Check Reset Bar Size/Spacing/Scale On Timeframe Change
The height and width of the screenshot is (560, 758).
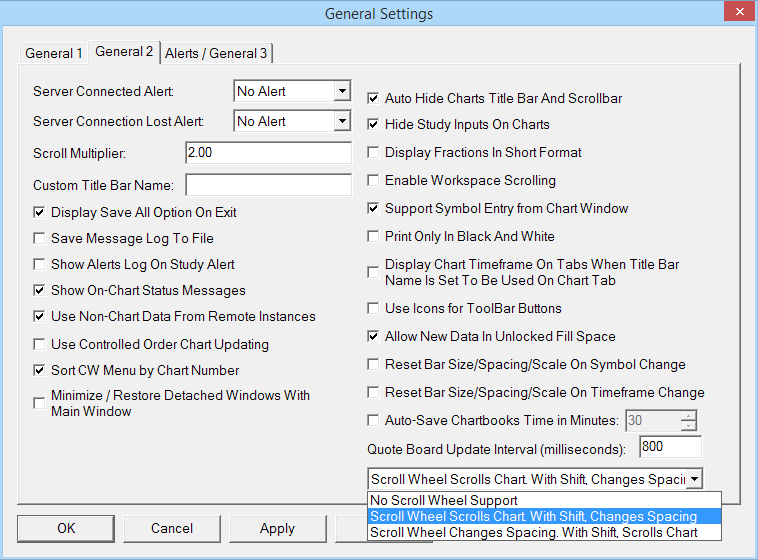(x=373, y=392)
